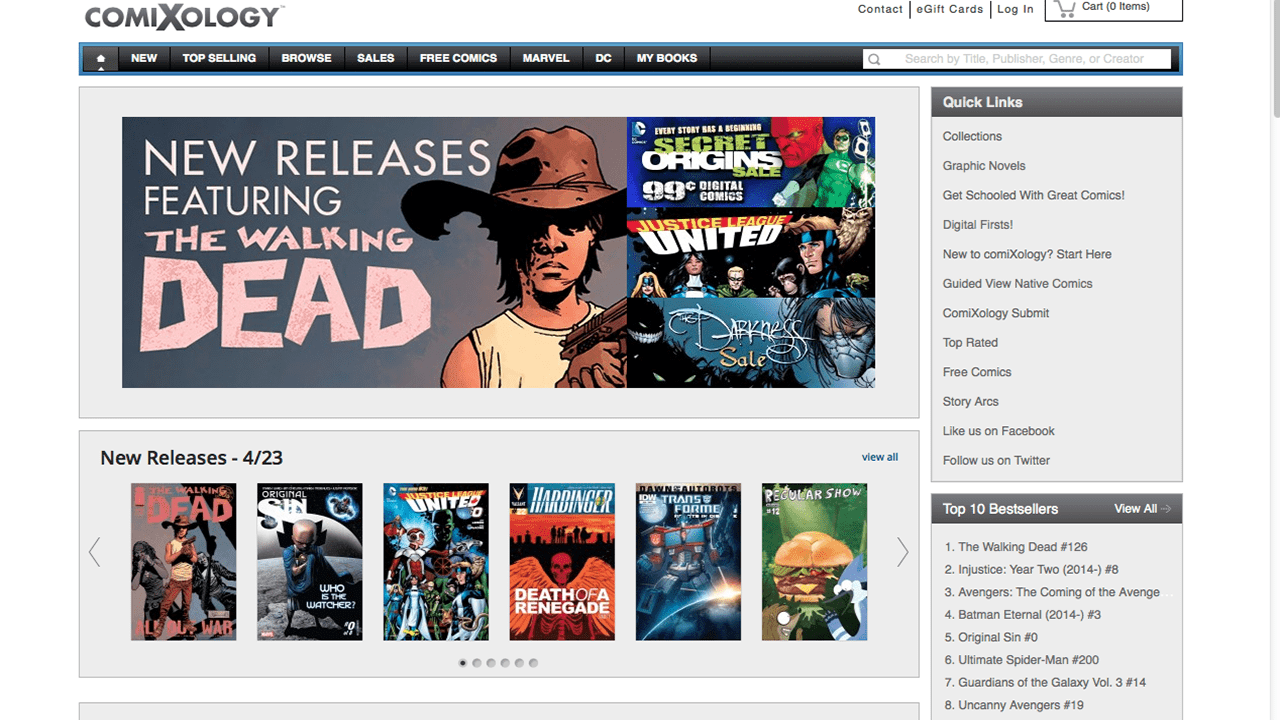The width and height of the screenshot is (1280, 720).
Task: Select the third carousel page dot
Action: pyautogui.click(x=491, y=663)
